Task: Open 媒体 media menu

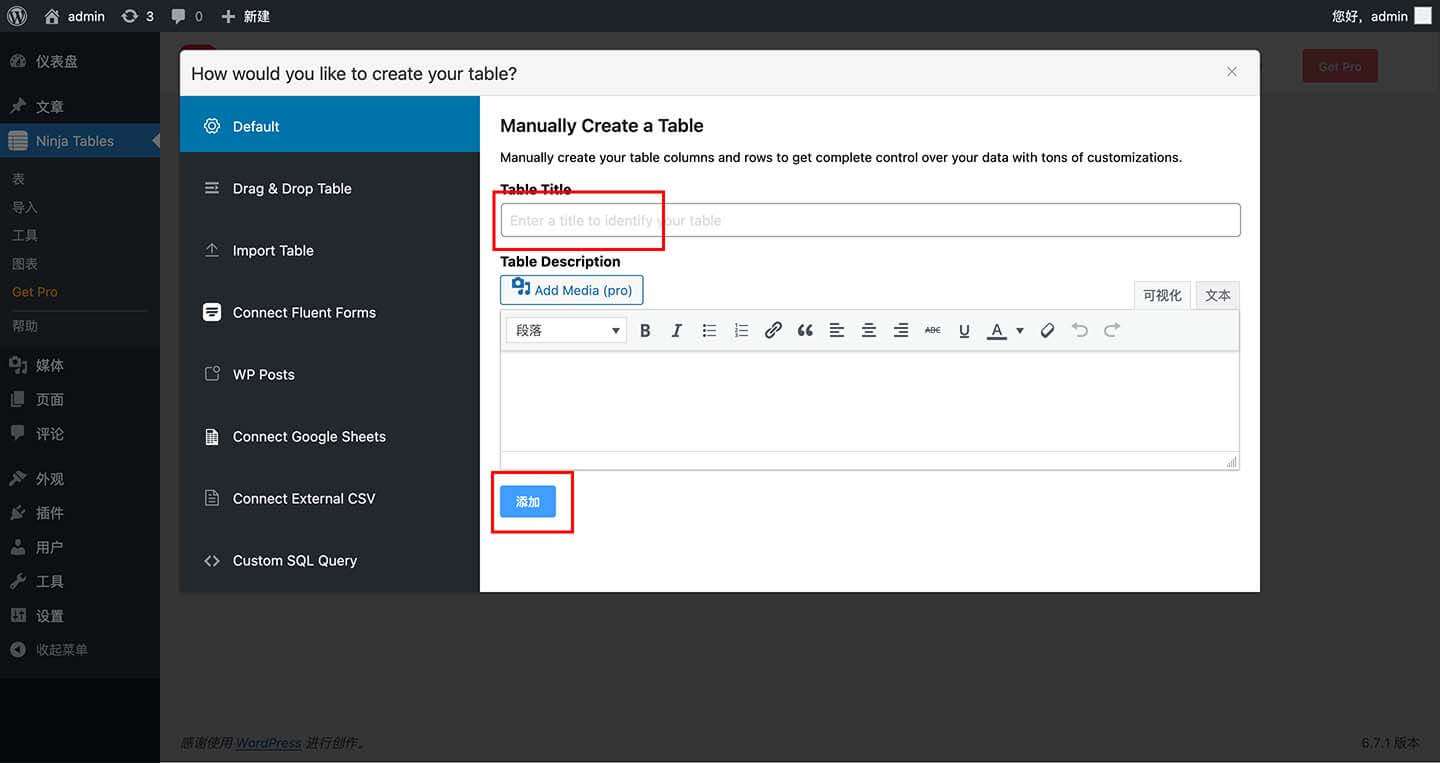Action: tap(80, 365)
